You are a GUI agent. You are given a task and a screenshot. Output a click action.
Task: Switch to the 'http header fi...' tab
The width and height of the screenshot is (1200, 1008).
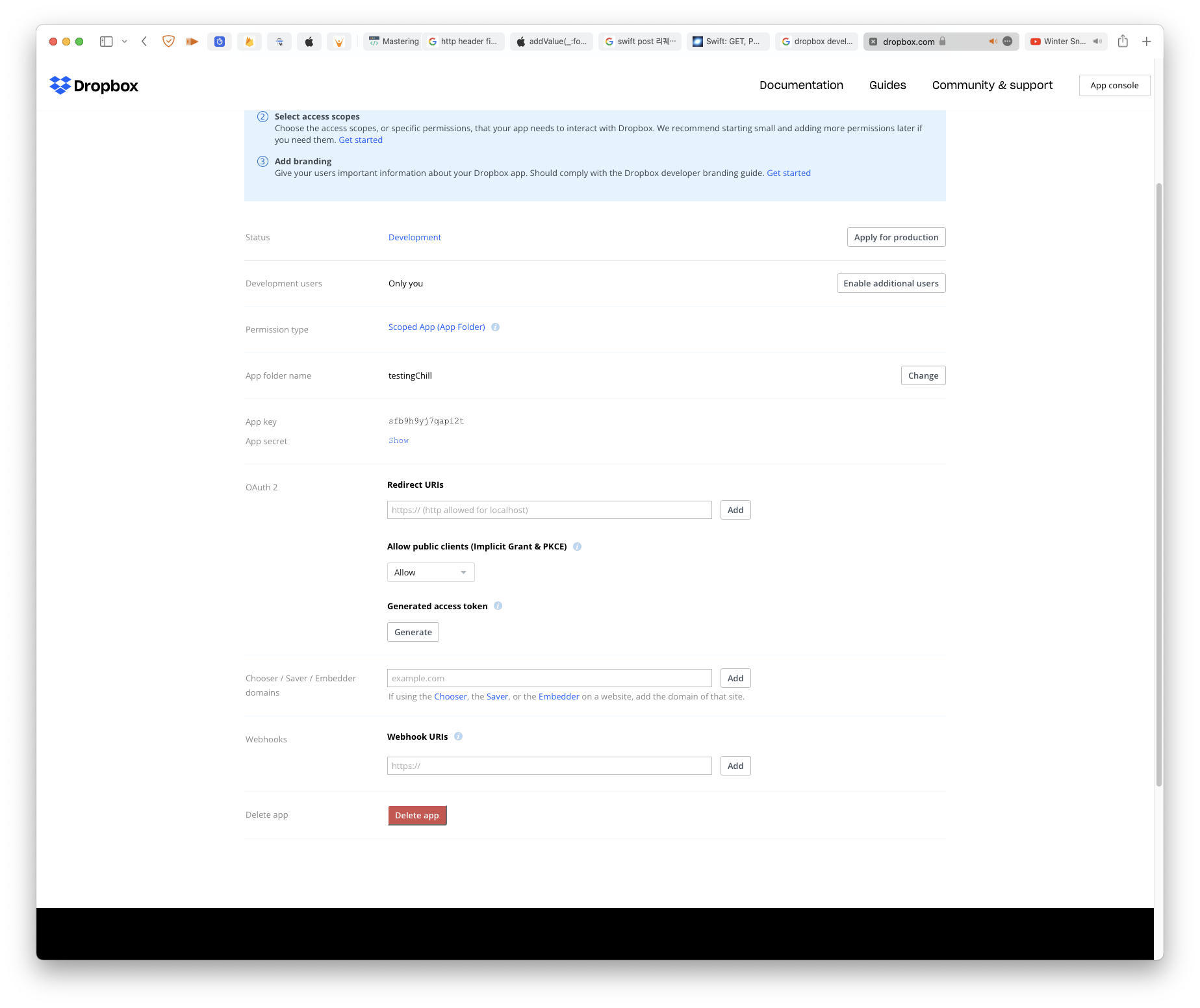point(463,42)
